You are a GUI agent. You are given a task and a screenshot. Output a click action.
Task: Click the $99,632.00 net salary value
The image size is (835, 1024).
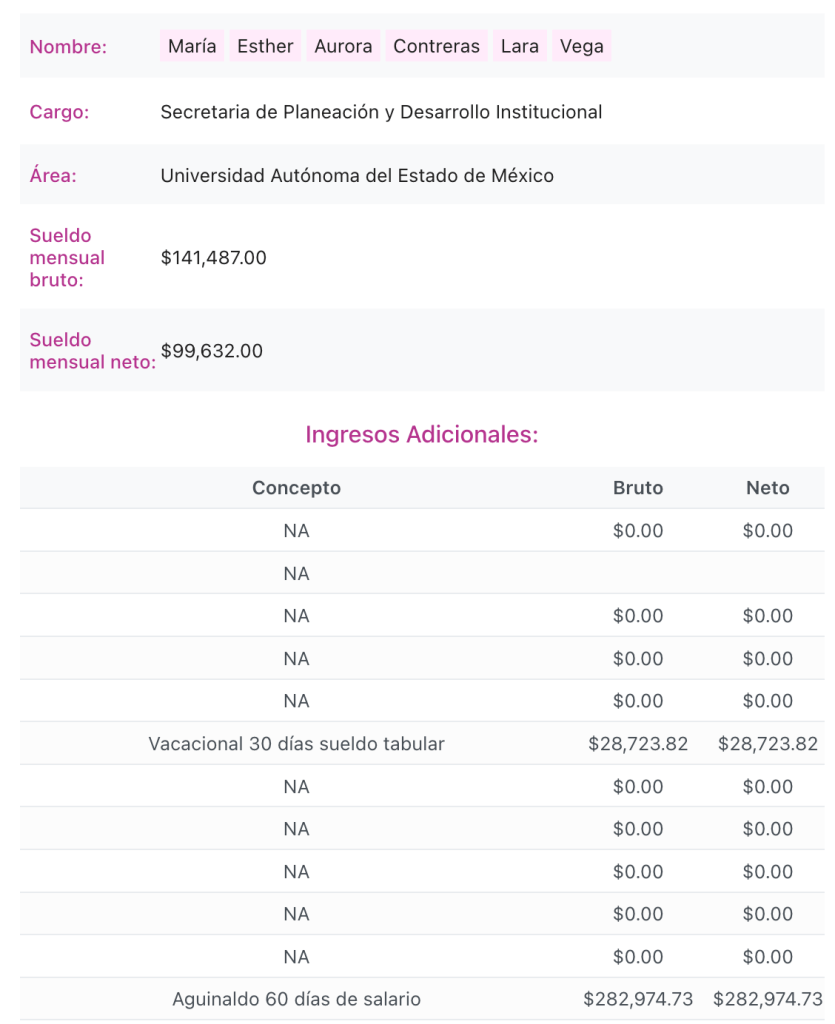[211, 351]
